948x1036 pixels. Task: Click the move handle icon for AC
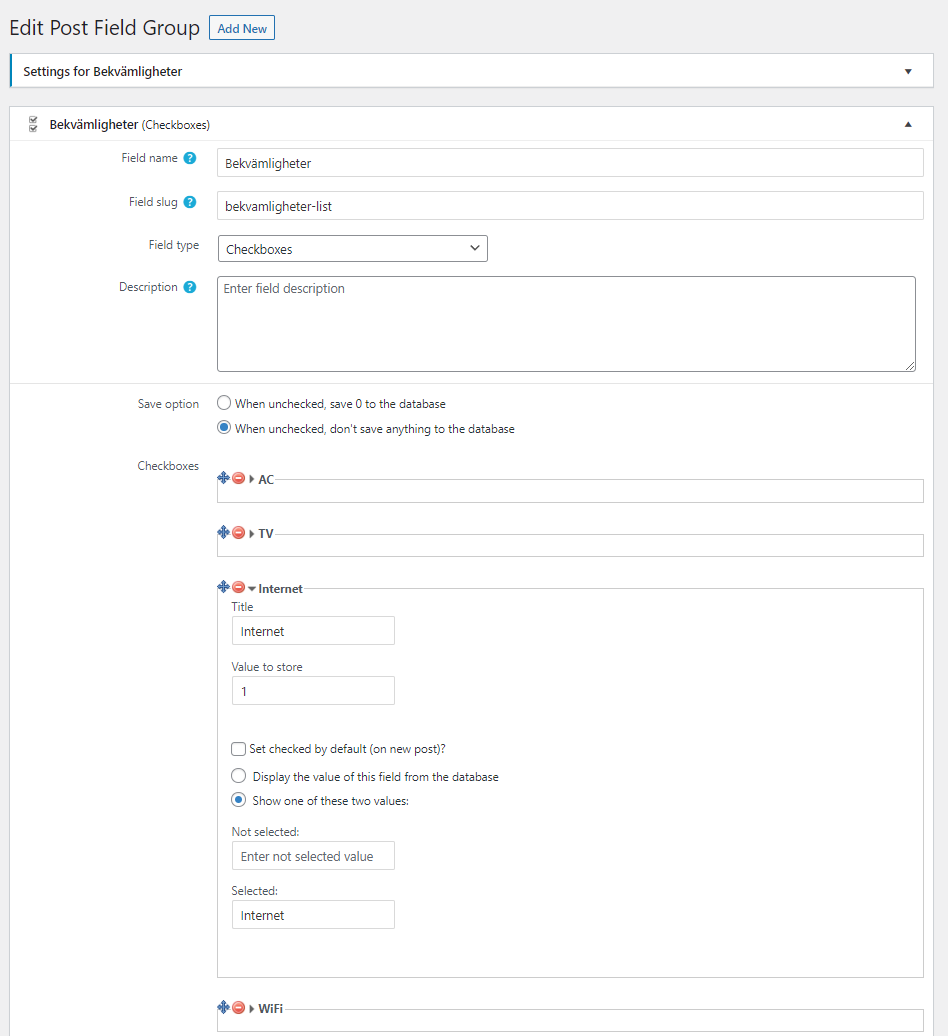click(224, 478)
